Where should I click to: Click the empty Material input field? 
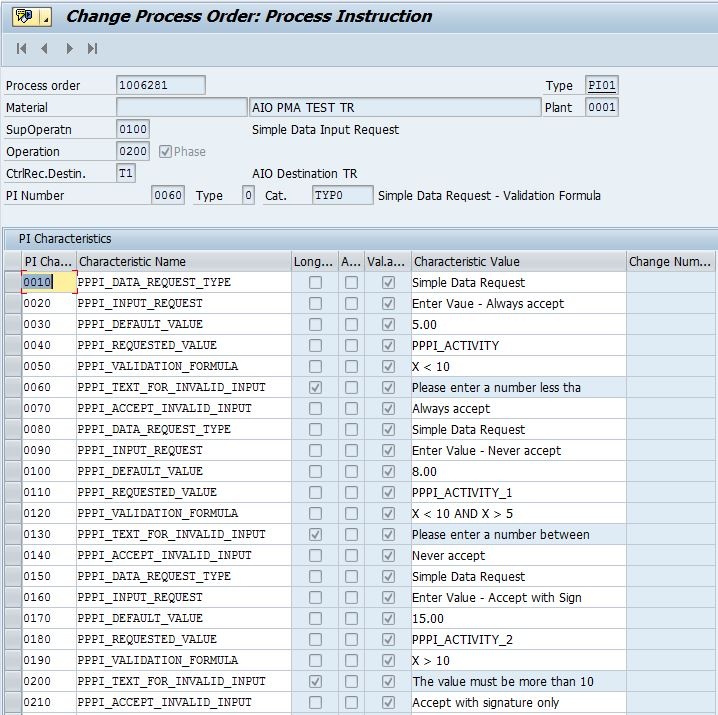[181, 107]
